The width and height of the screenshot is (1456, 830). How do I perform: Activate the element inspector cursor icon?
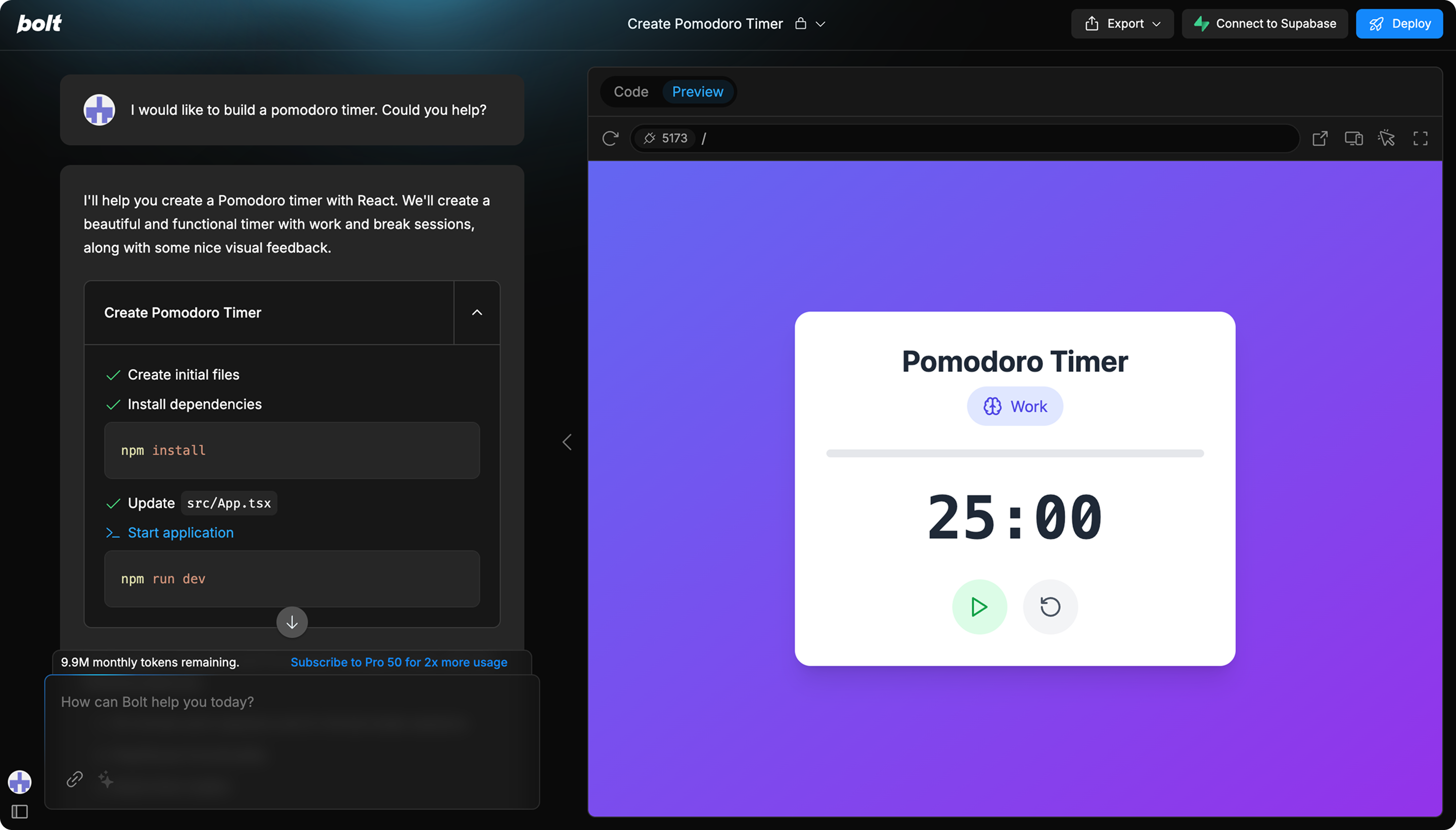click(x=1387, y=139)
